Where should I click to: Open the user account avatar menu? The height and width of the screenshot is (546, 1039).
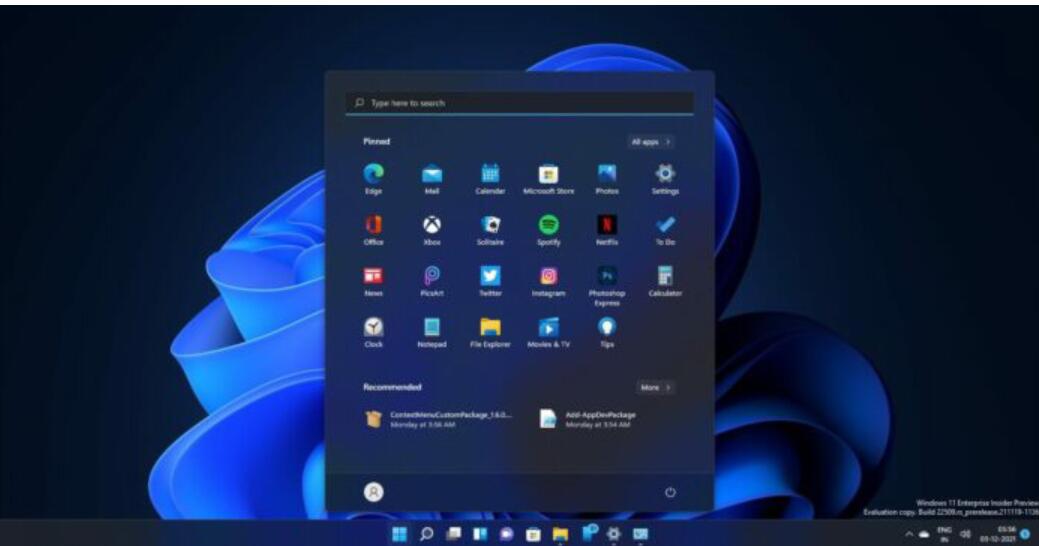[374, 492]
